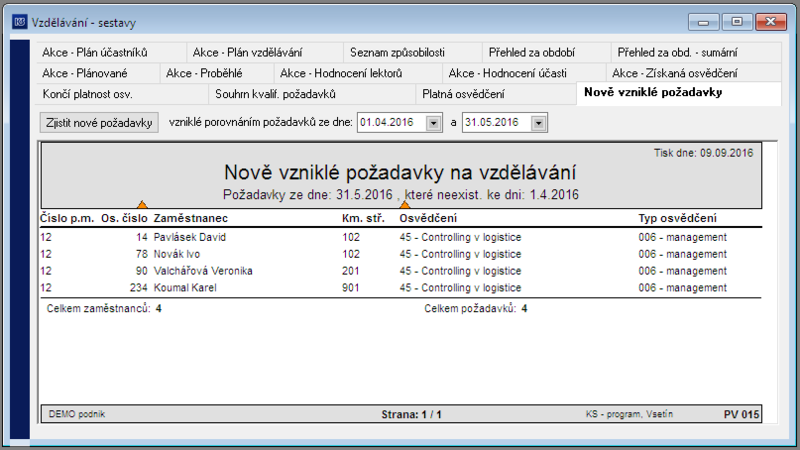Click the Osvědčení column header

click(428, 218)
